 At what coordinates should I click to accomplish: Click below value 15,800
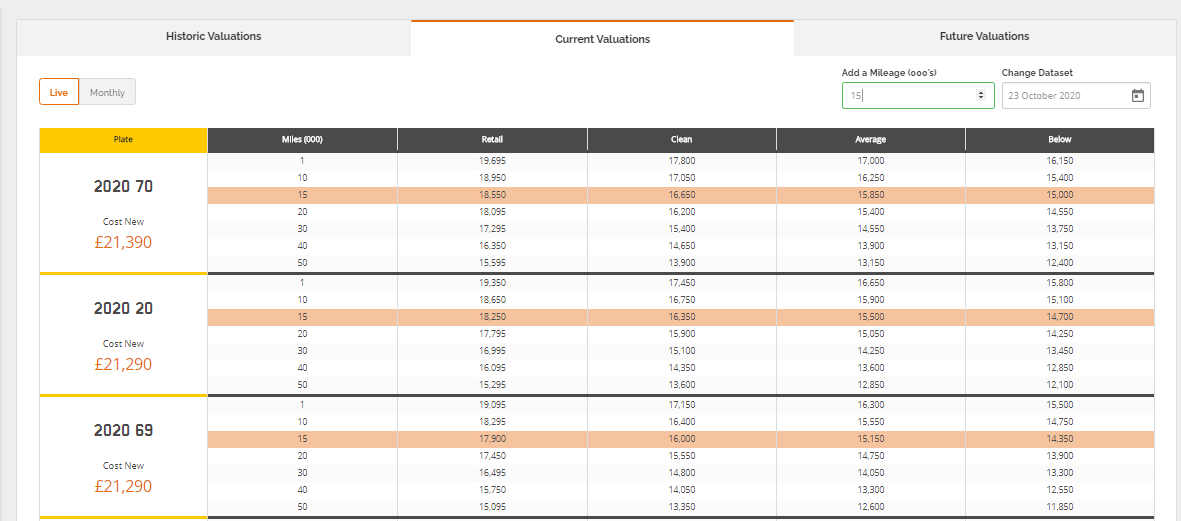point(1060,283)
